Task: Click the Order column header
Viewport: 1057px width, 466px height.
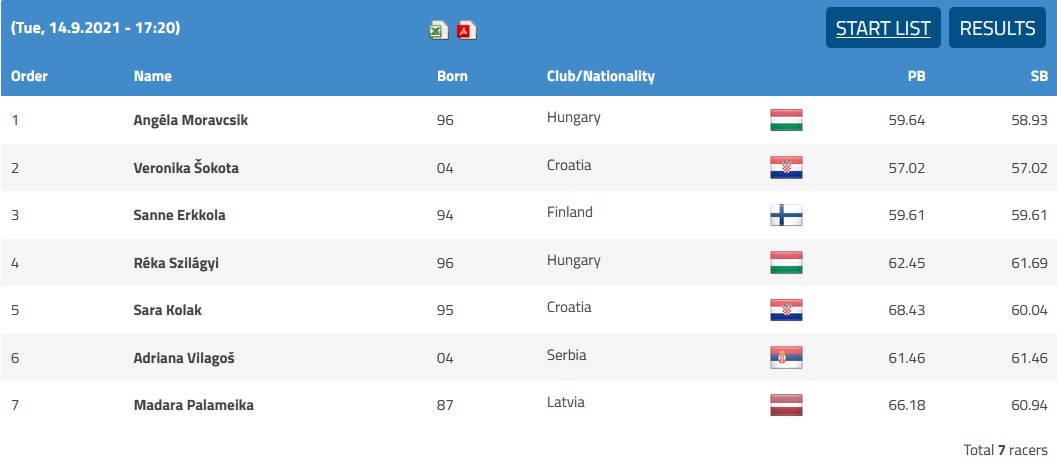Action: click(30, 76)
